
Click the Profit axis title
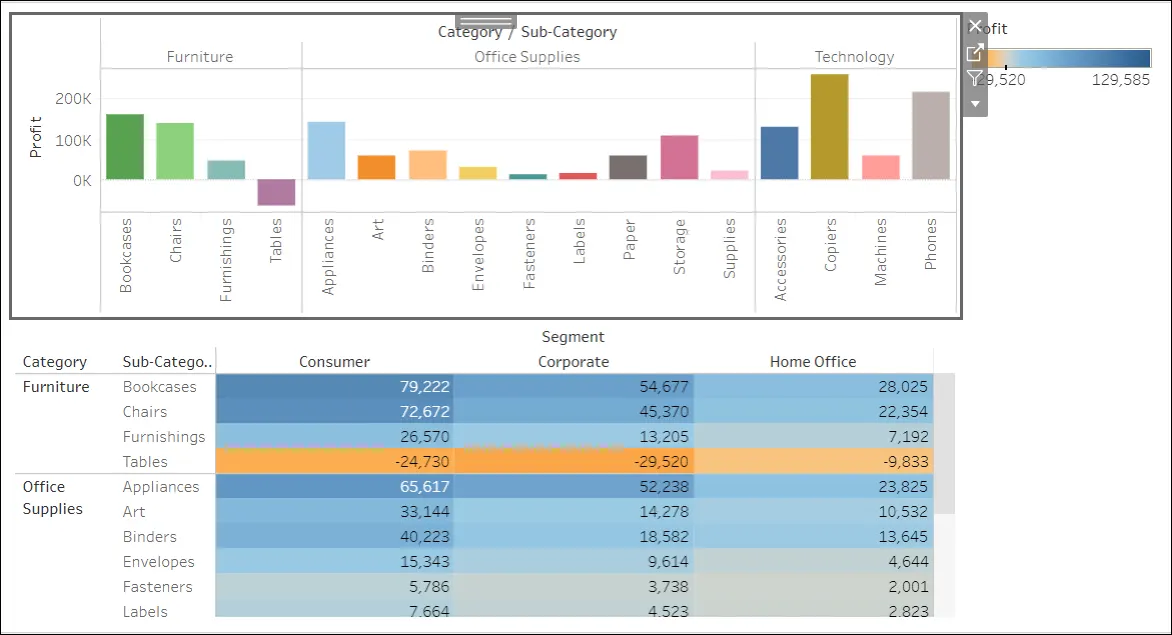(35, 137)
